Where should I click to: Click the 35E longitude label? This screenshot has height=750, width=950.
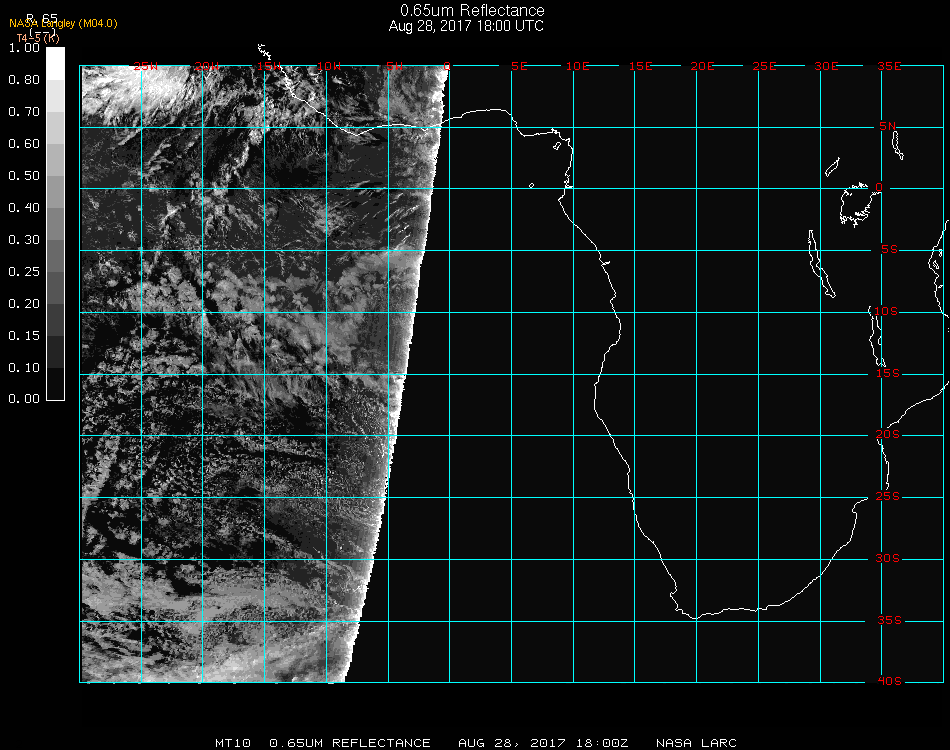pos(889,66)
